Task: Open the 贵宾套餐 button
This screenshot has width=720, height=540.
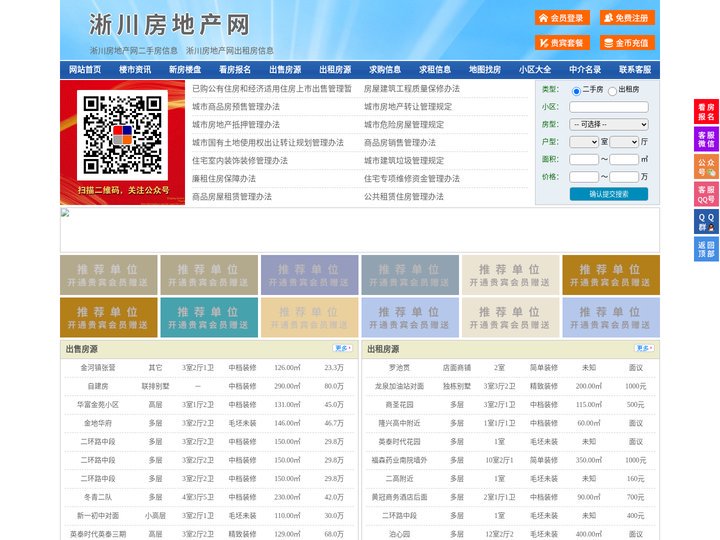Action: [x=562, y=43]
